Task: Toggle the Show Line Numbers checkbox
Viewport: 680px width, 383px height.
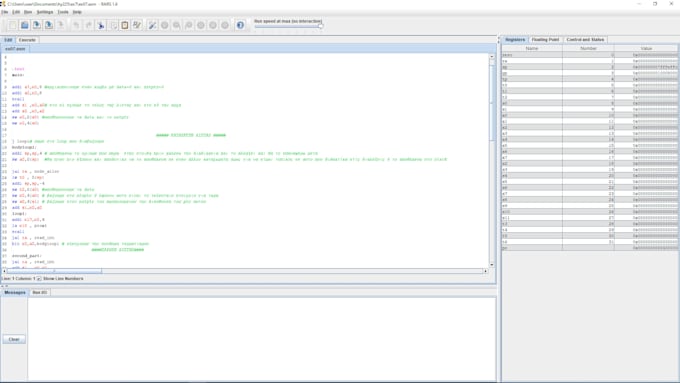Action: click(x=39, y=278)
